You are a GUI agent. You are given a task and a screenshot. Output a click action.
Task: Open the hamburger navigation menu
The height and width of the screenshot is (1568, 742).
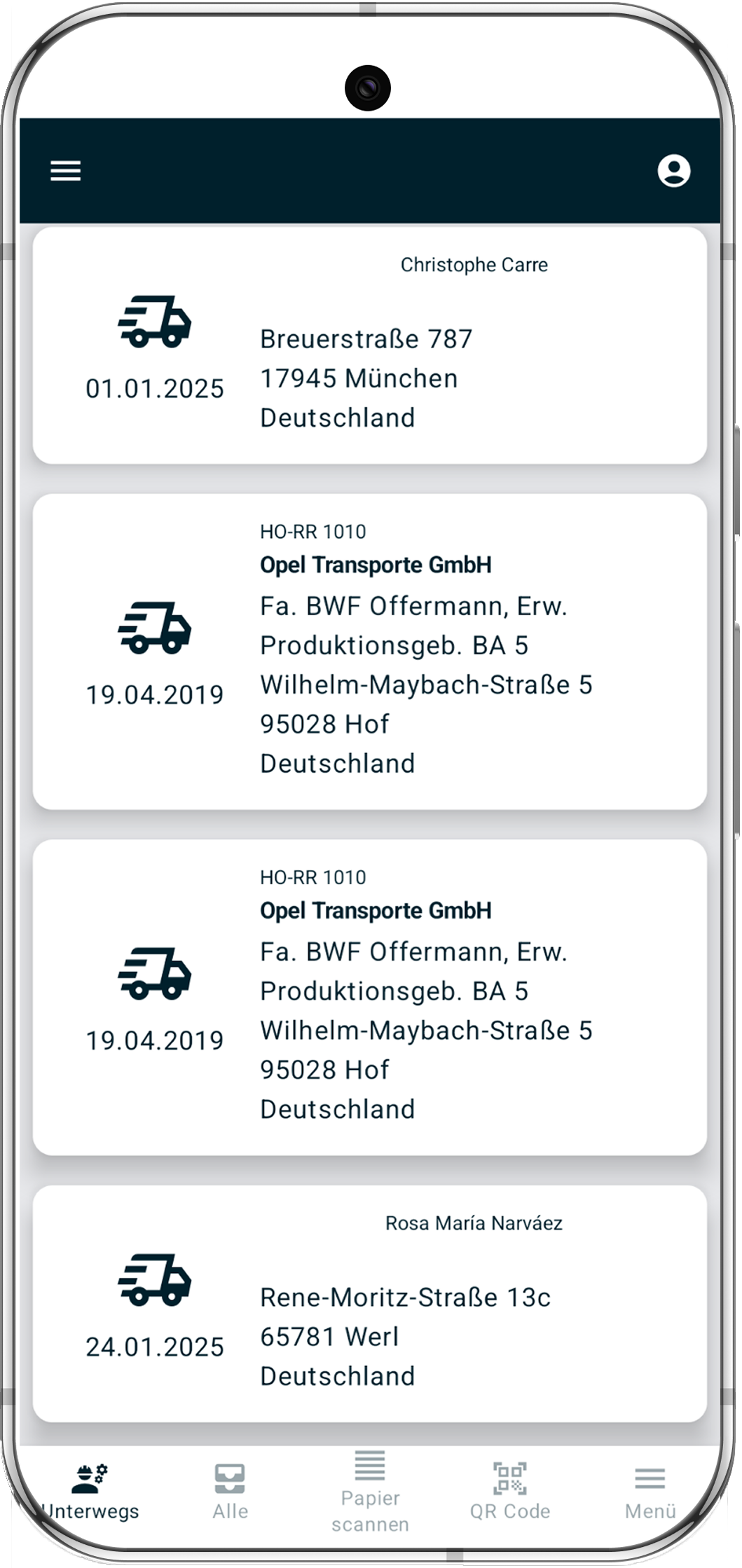point(66,171)
